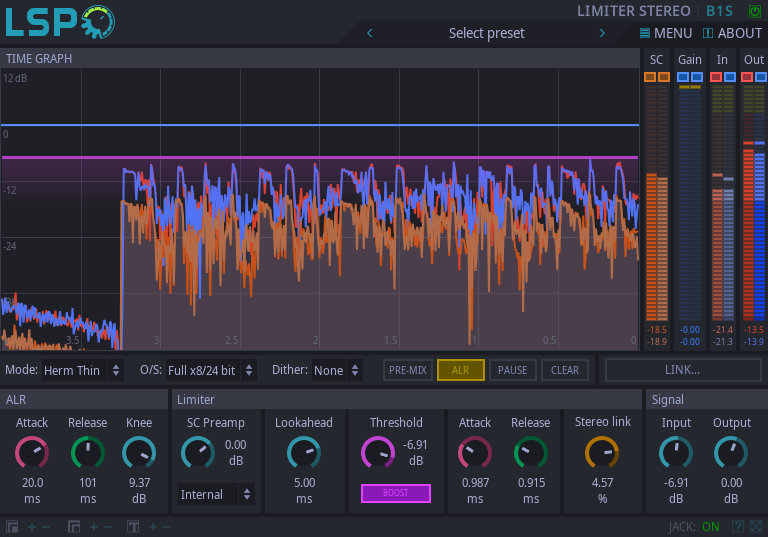Click the Select preset field

coord(486,33)
